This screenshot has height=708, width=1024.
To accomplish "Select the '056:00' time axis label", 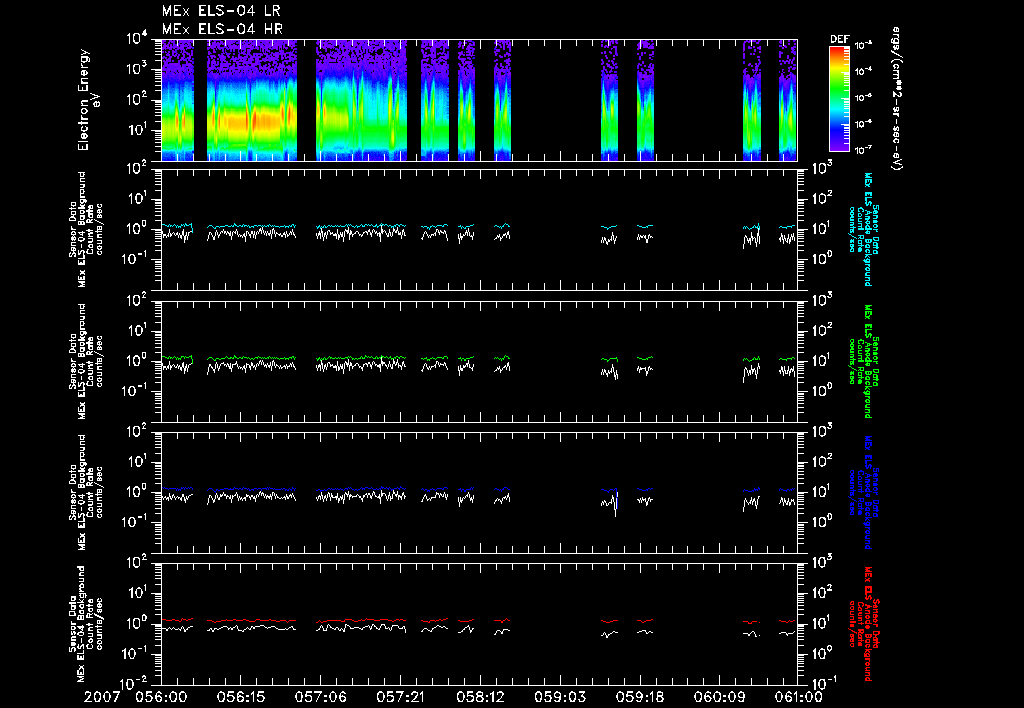I will pos(161,697).
